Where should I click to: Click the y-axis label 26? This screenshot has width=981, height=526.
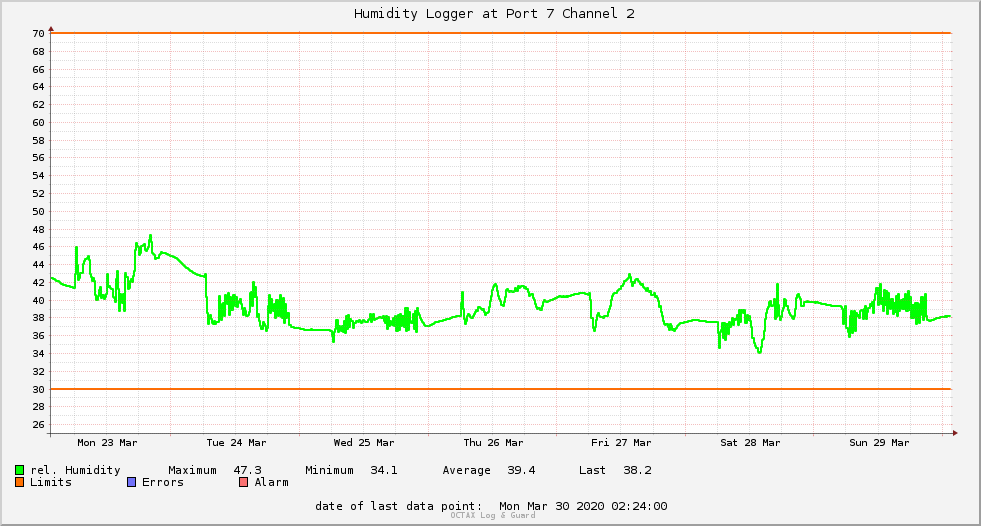39,425
